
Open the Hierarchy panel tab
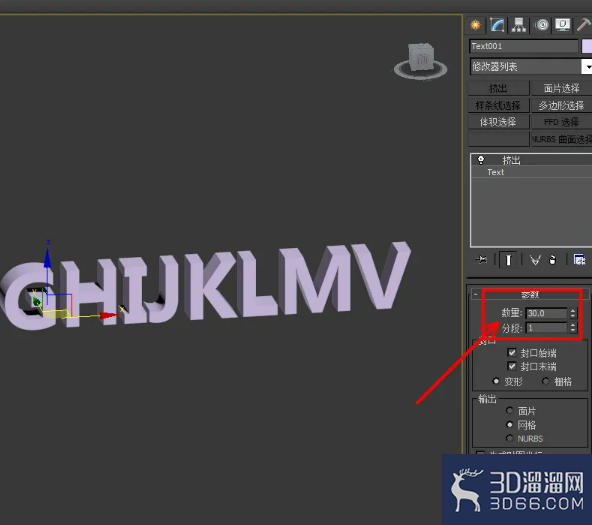tap(519, 25)
